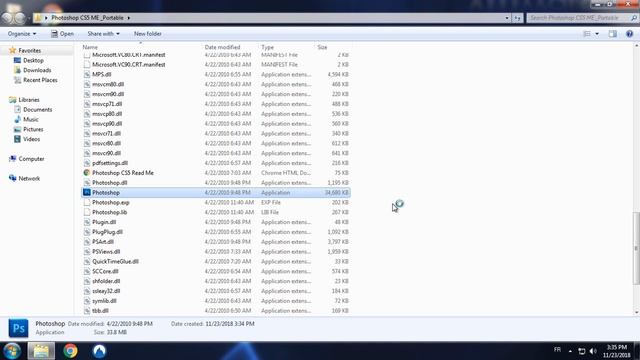This screenshot has width=640, height=360.
Task: Show hidden system tray icons
Action: point(570,351)
